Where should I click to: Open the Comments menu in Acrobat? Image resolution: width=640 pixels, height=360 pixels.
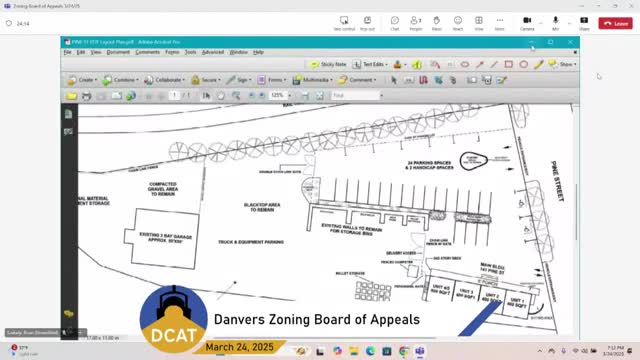pyautogui.click(x=147, y=52)
